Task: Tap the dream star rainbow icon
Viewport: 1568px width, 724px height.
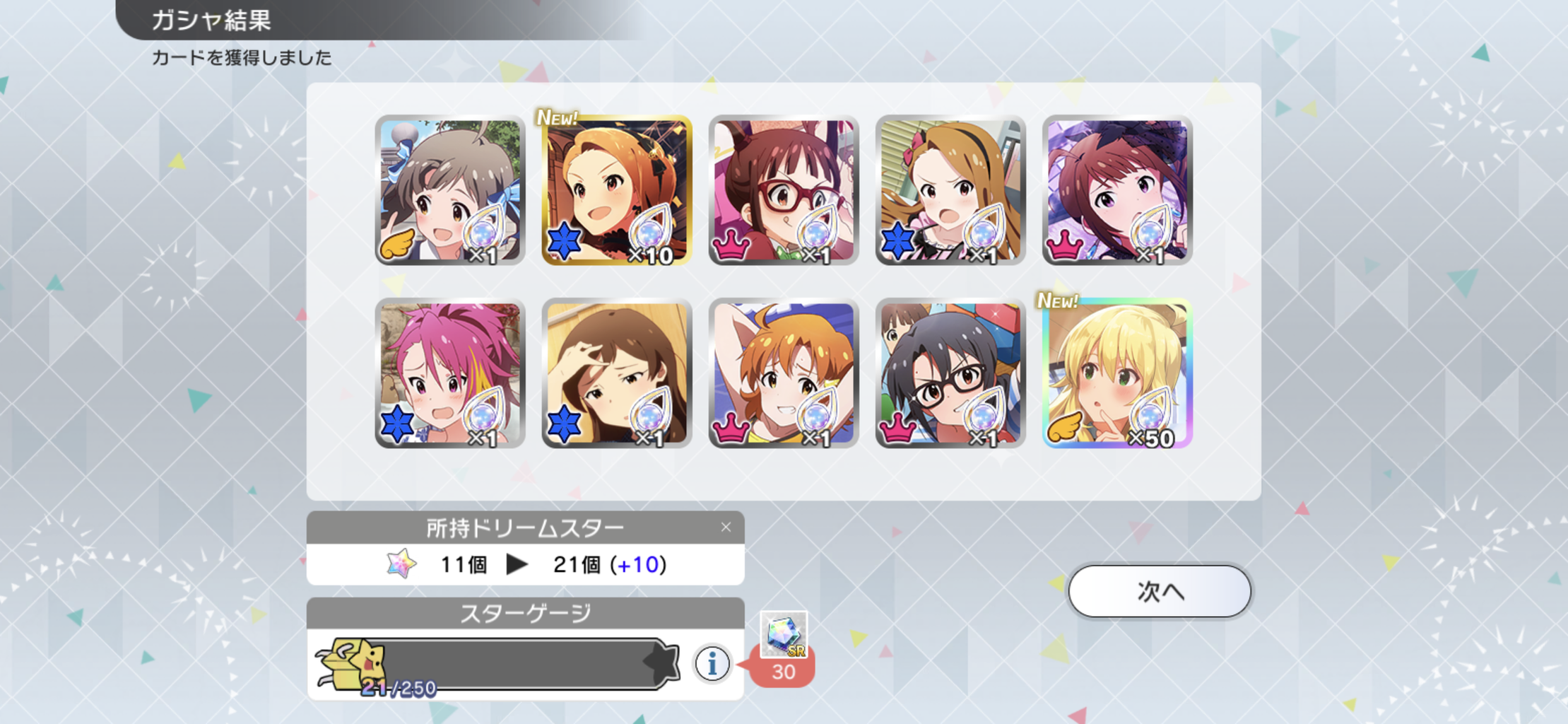Action: coord(401,564)
